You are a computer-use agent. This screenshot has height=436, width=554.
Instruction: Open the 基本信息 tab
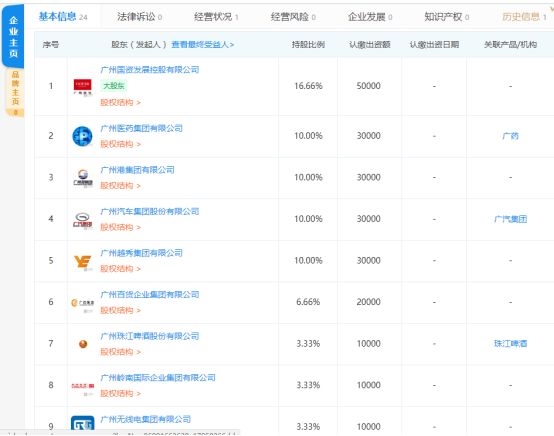click(x=63, y=16)
